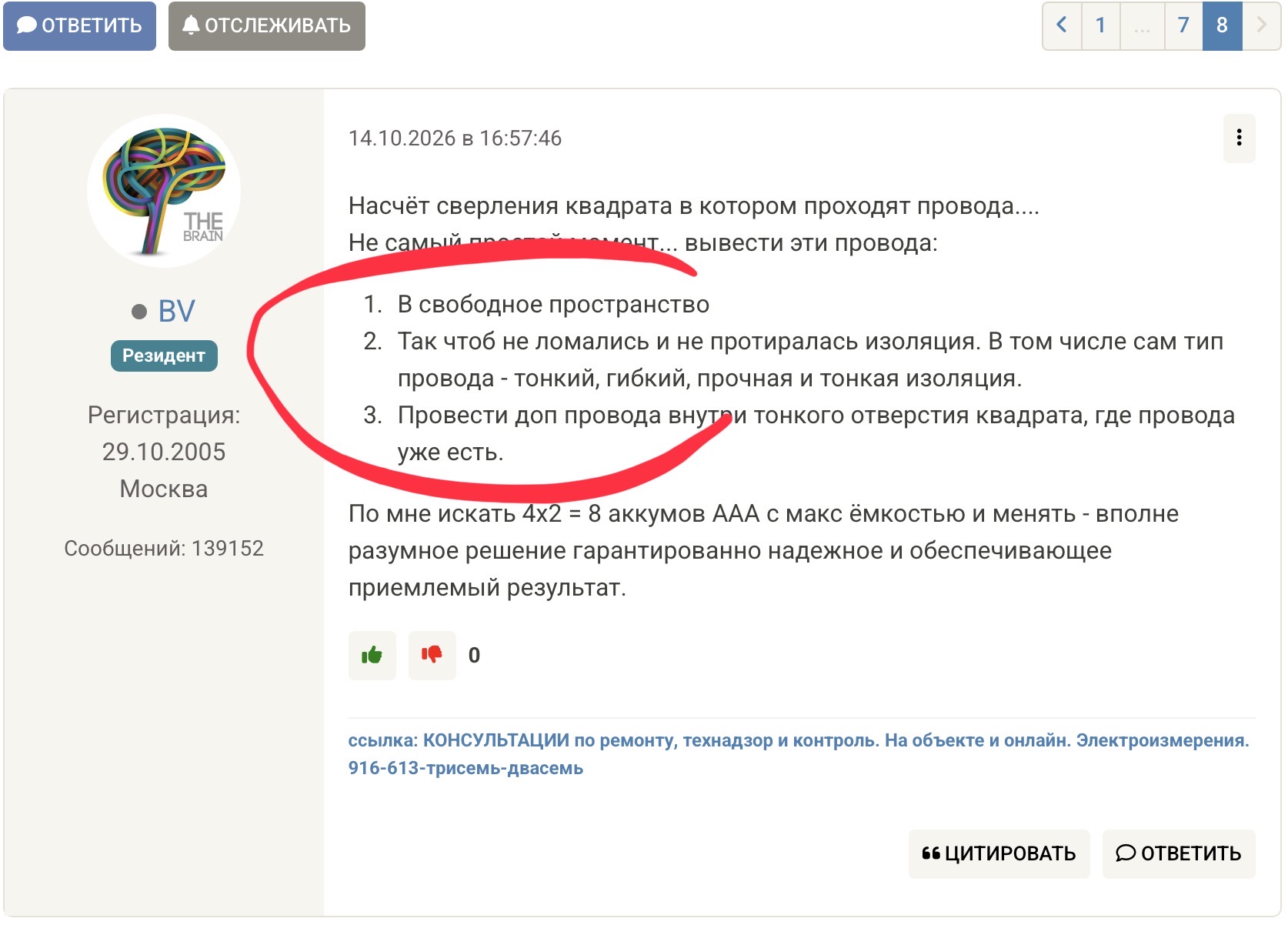Open the BV user profile link

(176, 311)
